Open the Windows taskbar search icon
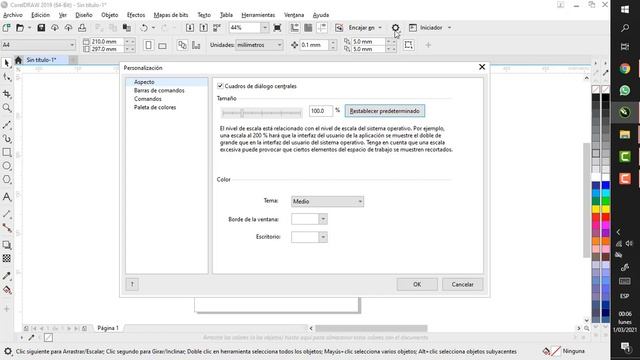The height and width of the screenshot is (360, 640). tap(624, 28)
